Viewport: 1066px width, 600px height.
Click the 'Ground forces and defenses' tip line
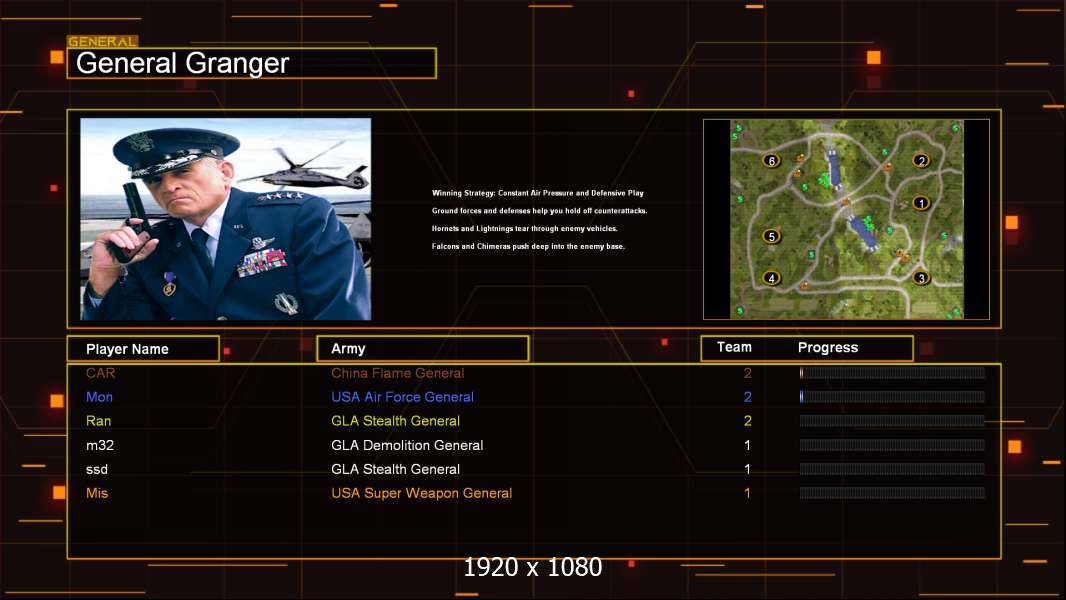coord(539,211)
